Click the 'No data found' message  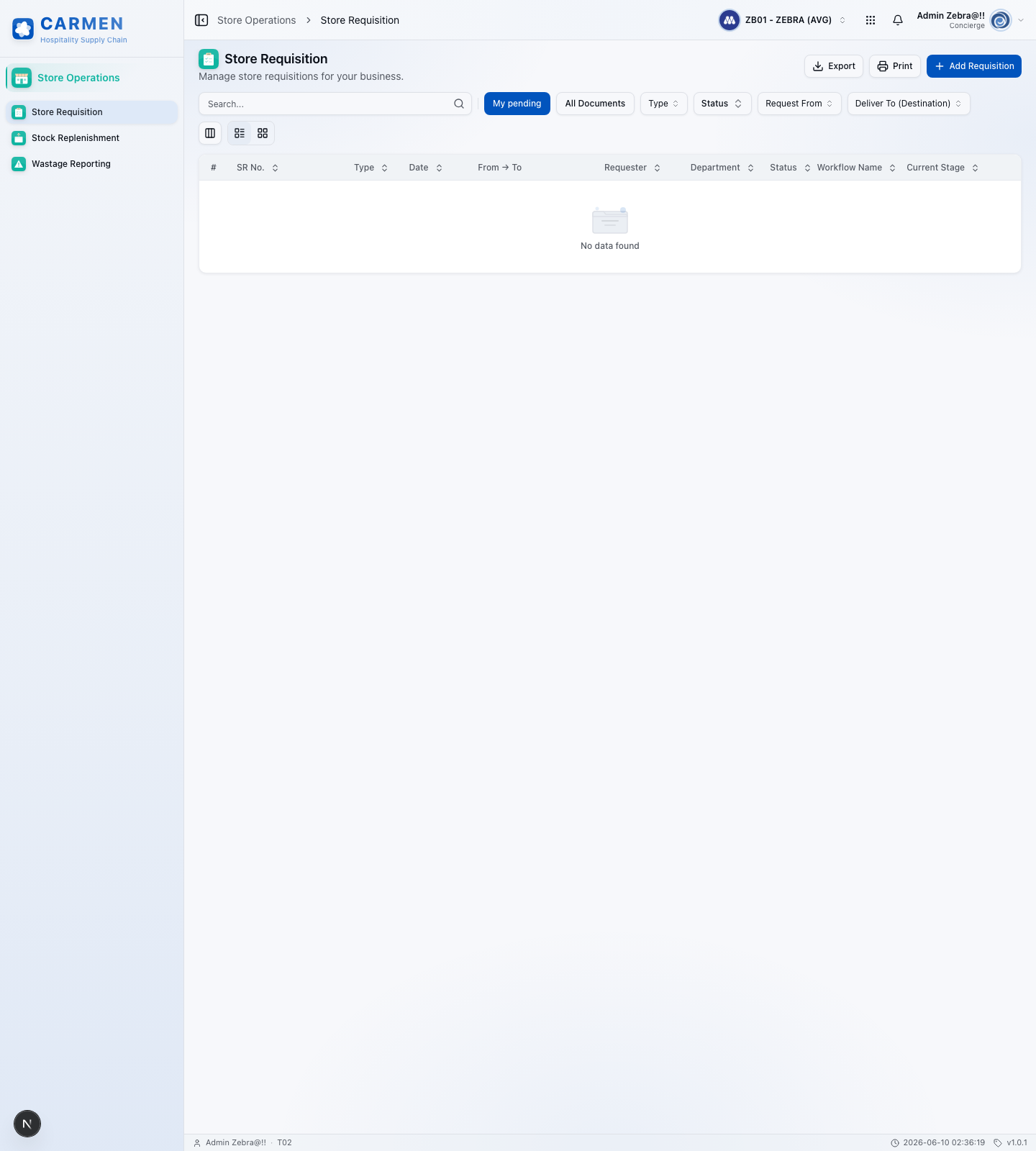[610, 246]
